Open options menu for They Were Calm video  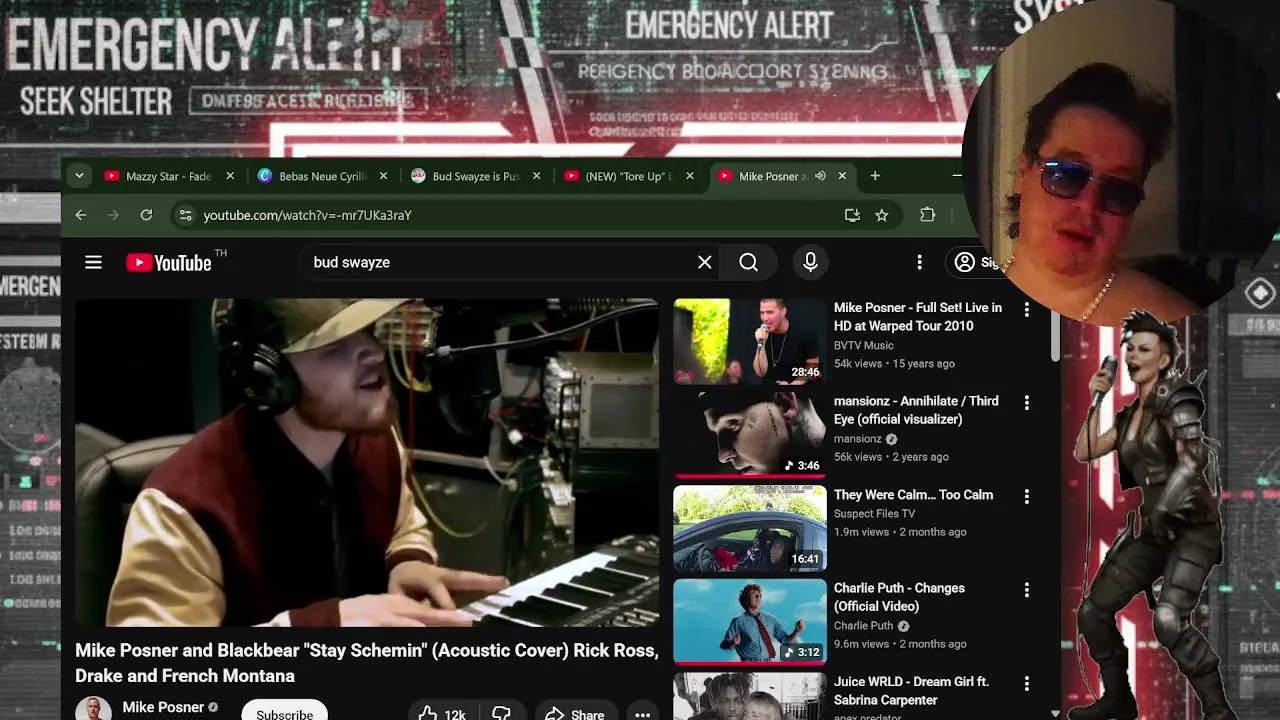point(1026,497)
